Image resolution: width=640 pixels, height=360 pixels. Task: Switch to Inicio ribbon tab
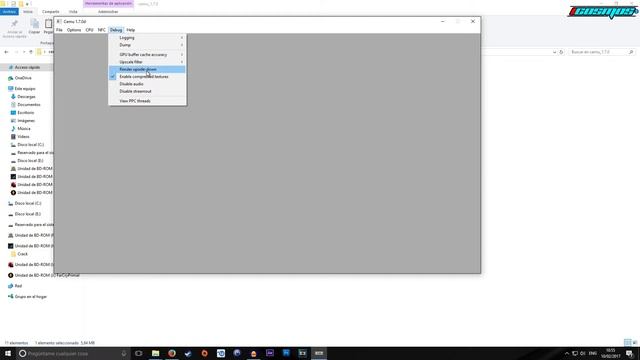tap(28, 12)
